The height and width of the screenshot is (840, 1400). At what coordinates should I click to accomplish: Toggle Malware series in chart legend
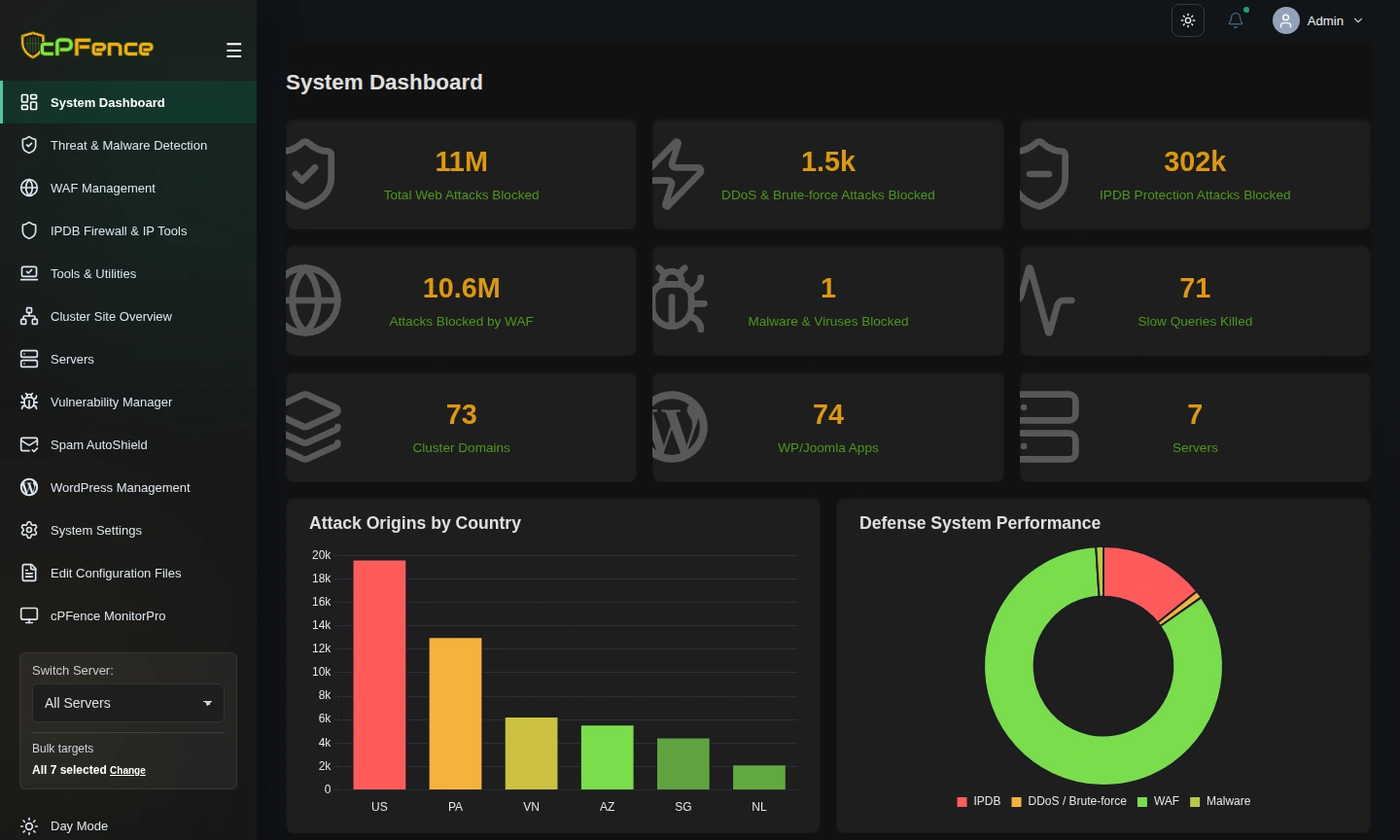(x=1220, y=801)
